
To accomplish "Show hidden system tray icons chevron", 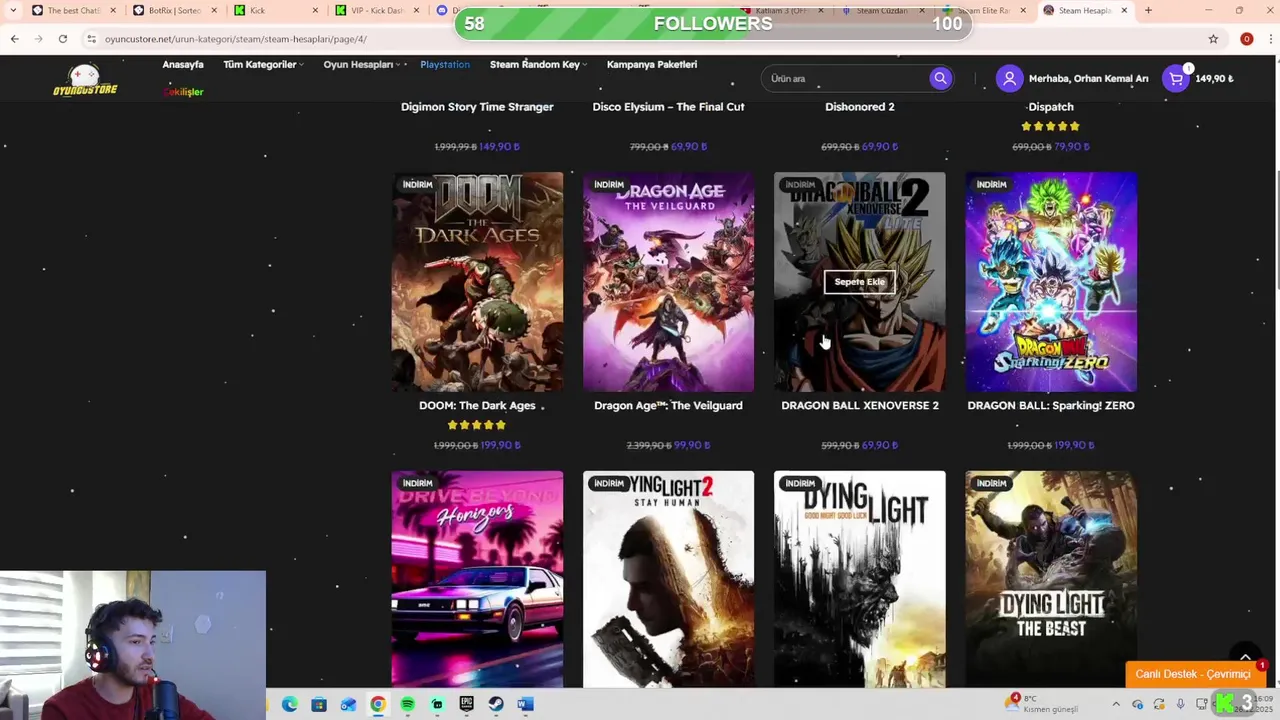I will coord(1116,704).
